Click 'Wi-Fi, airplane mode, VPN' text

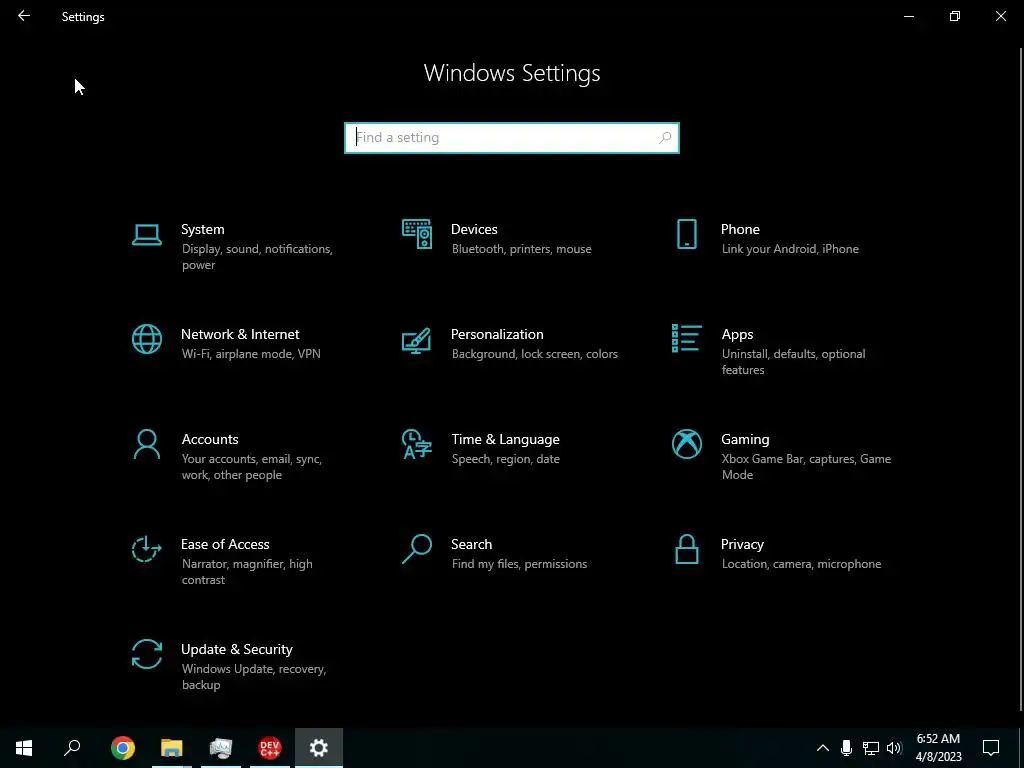click(x=251, y=354)
